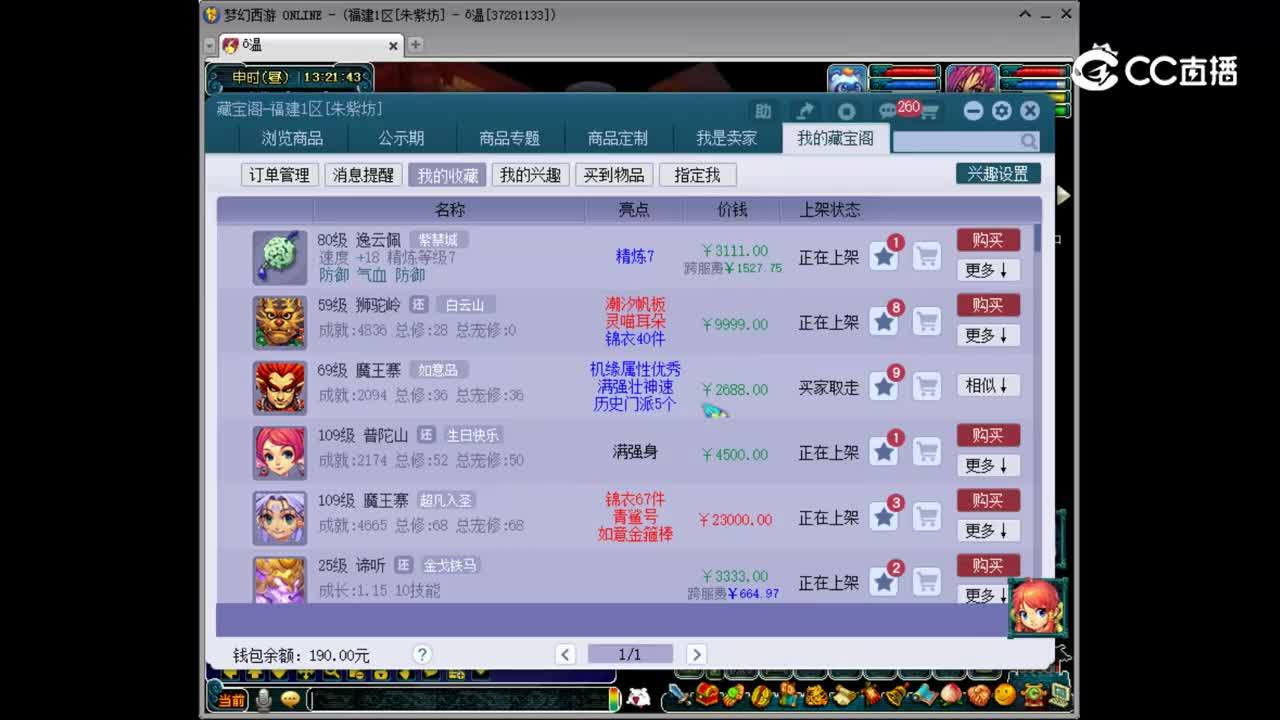This screenshot has height=720, width=1280.
Task: Select 我的收藏 sub-tab
Action: [447, 175]
